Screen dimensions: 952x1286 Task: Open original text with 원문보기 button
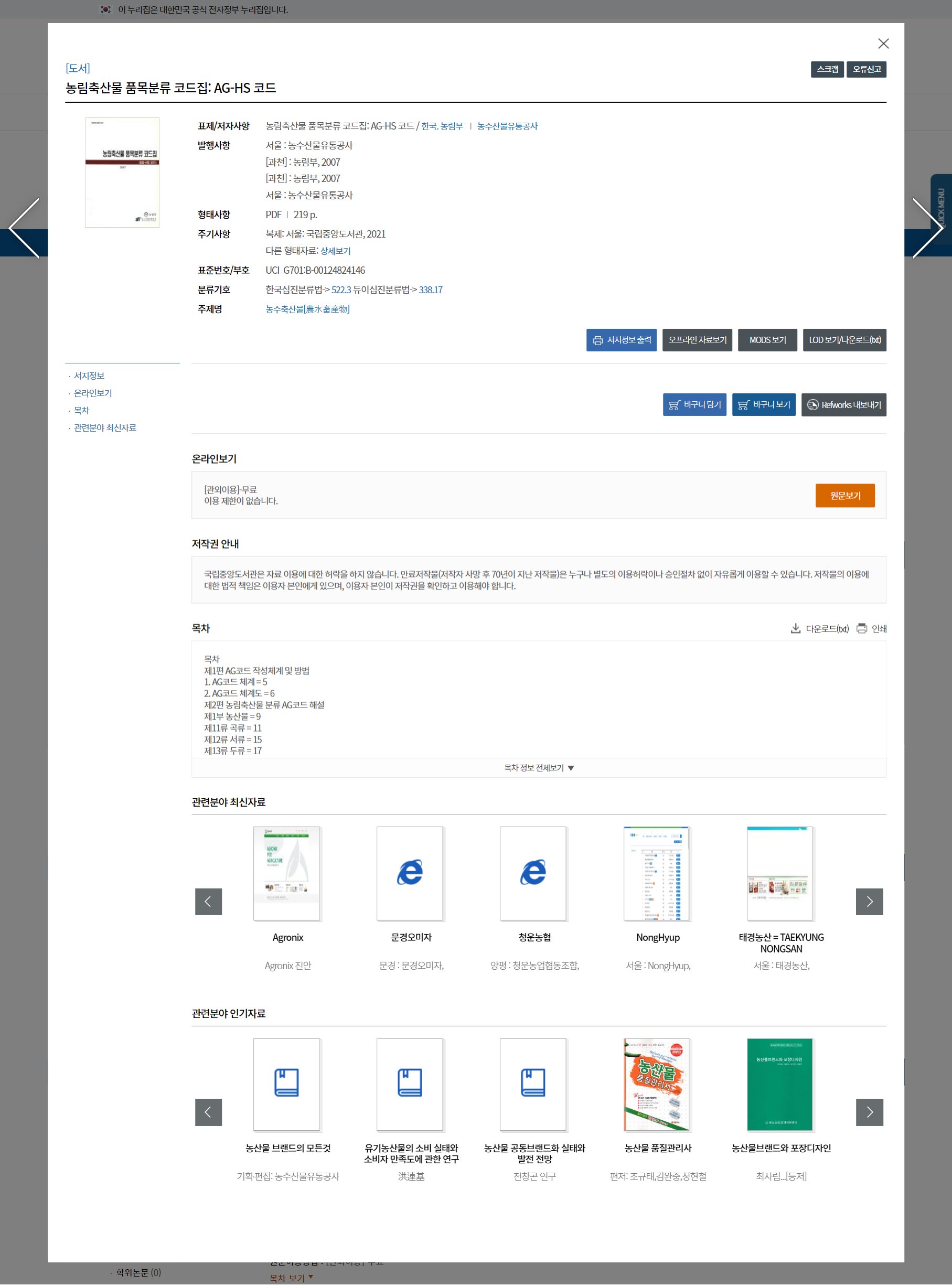[844, 496]
